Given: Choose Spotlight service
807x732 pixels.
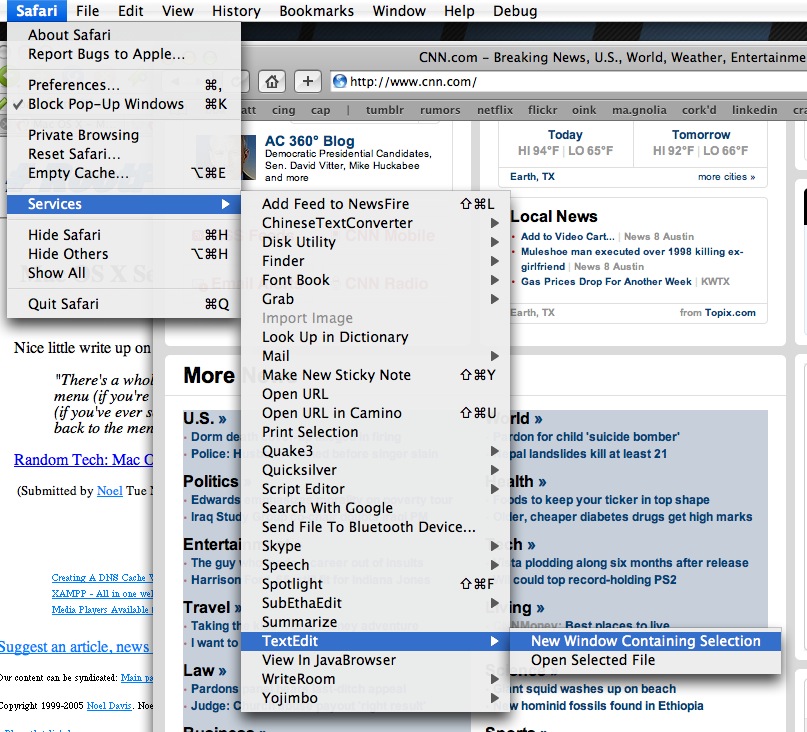Looking at the screenshot, I should (375, 584).
